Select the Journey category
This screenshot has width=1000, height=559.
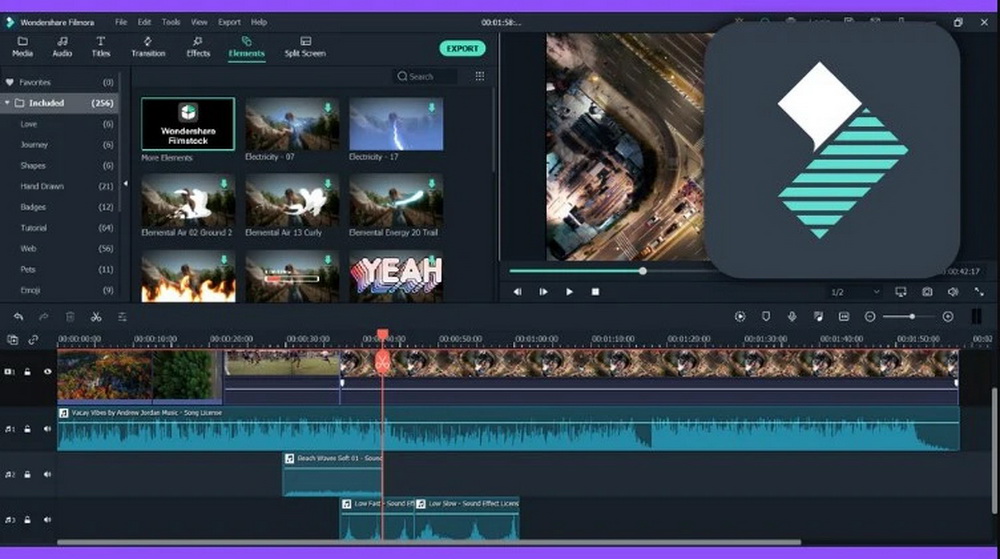coord(59,145)
